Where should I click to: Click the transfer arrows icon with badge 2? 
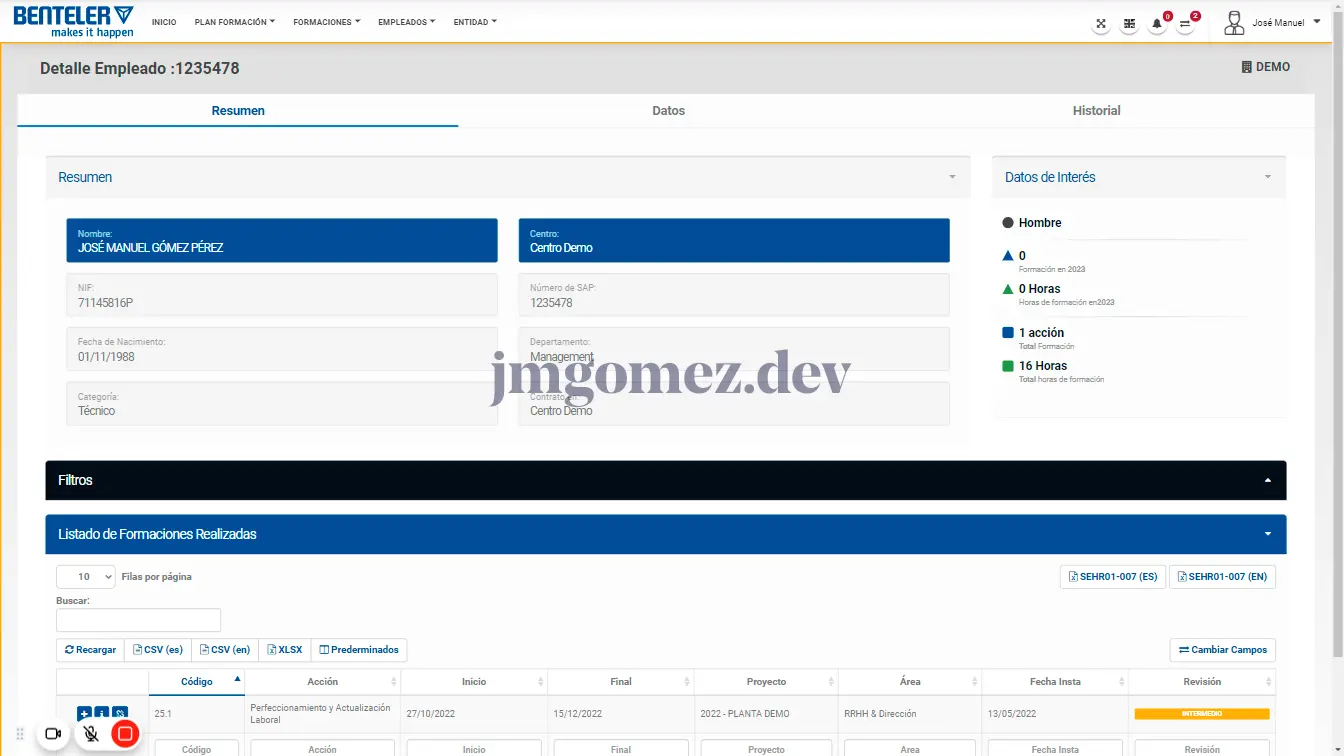1185,23
